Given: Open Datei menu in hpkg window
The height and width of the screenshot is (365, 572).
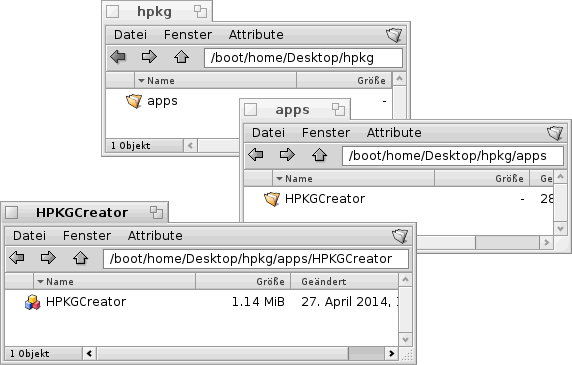Looking at the screenshot, I should [x=130, y=35].
